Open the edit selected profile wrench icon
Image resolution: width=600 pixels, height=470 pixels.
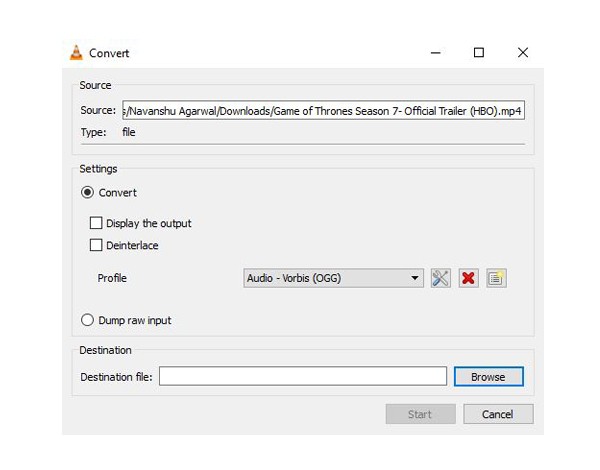click(440, 278)
